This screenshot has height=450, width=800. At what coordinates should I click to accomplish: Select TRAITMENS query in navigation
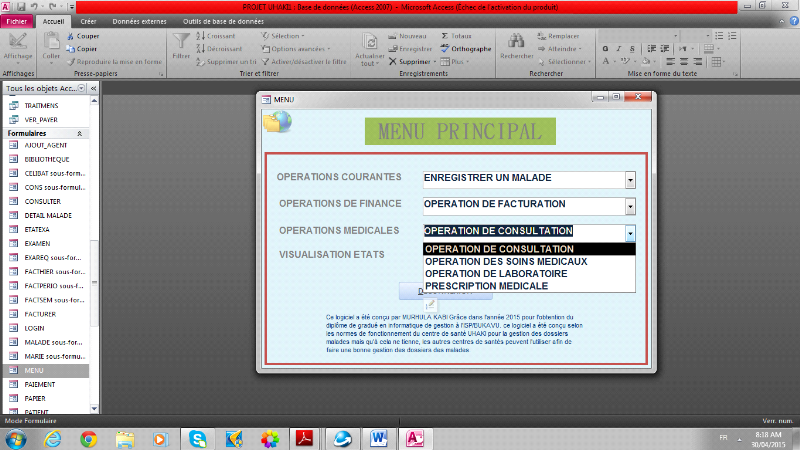click(46, 106)
